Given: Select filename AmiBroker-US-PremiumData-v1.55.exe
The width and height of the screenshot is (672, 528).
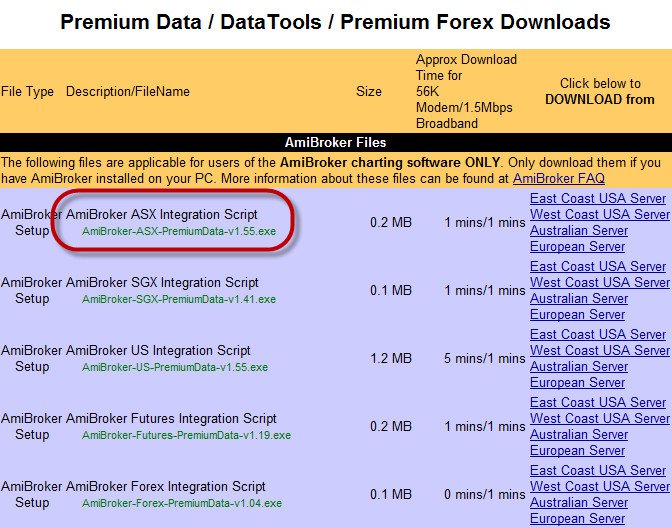Looking at the screenshot, I should [x=175, y=367].
